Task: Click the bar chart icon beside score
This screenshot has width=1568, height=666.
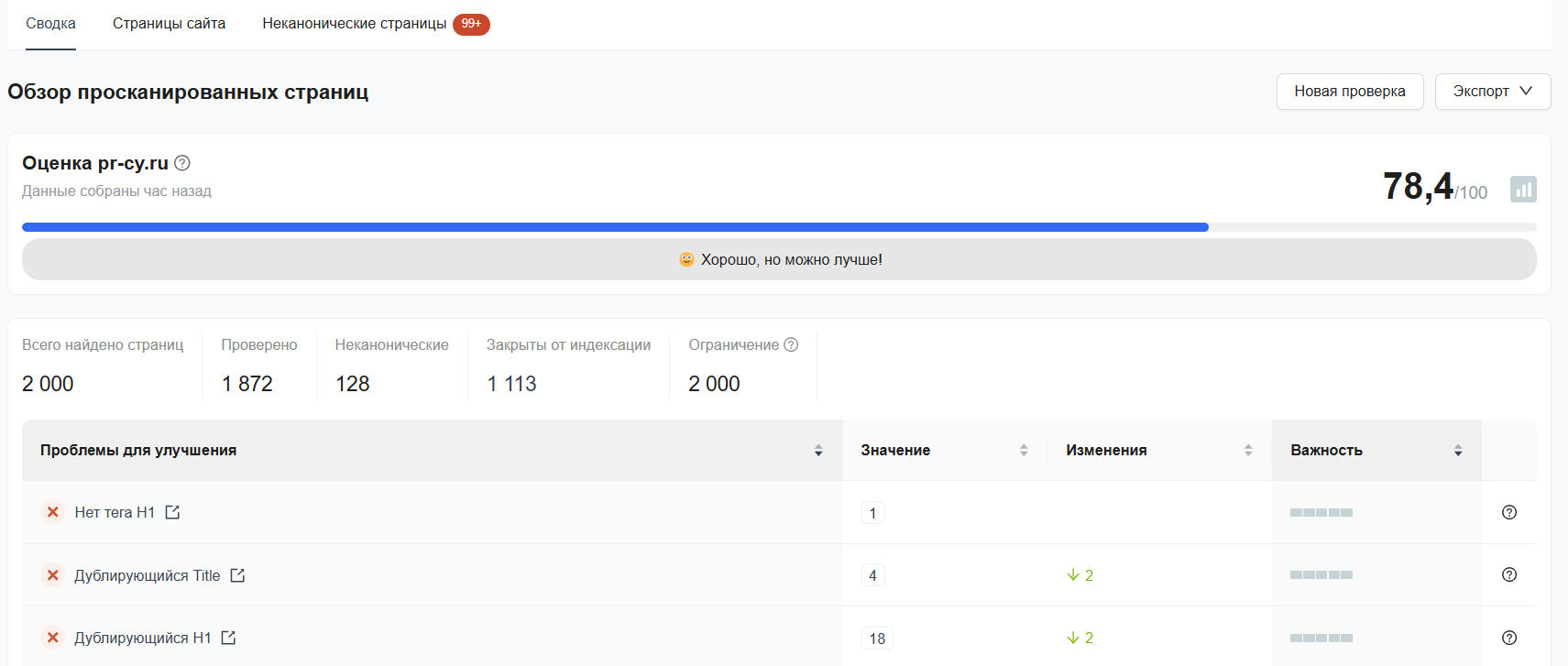Action: click(1523, 190)
